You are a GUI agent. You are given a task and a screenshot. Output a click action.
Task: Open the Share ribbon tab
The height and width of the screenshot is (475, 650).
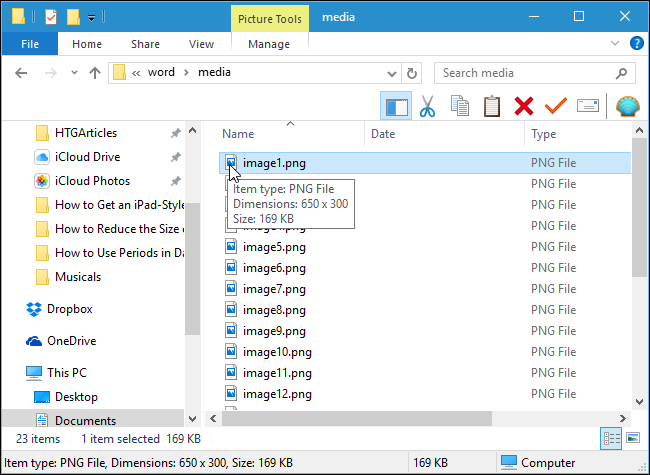(145, 44)
